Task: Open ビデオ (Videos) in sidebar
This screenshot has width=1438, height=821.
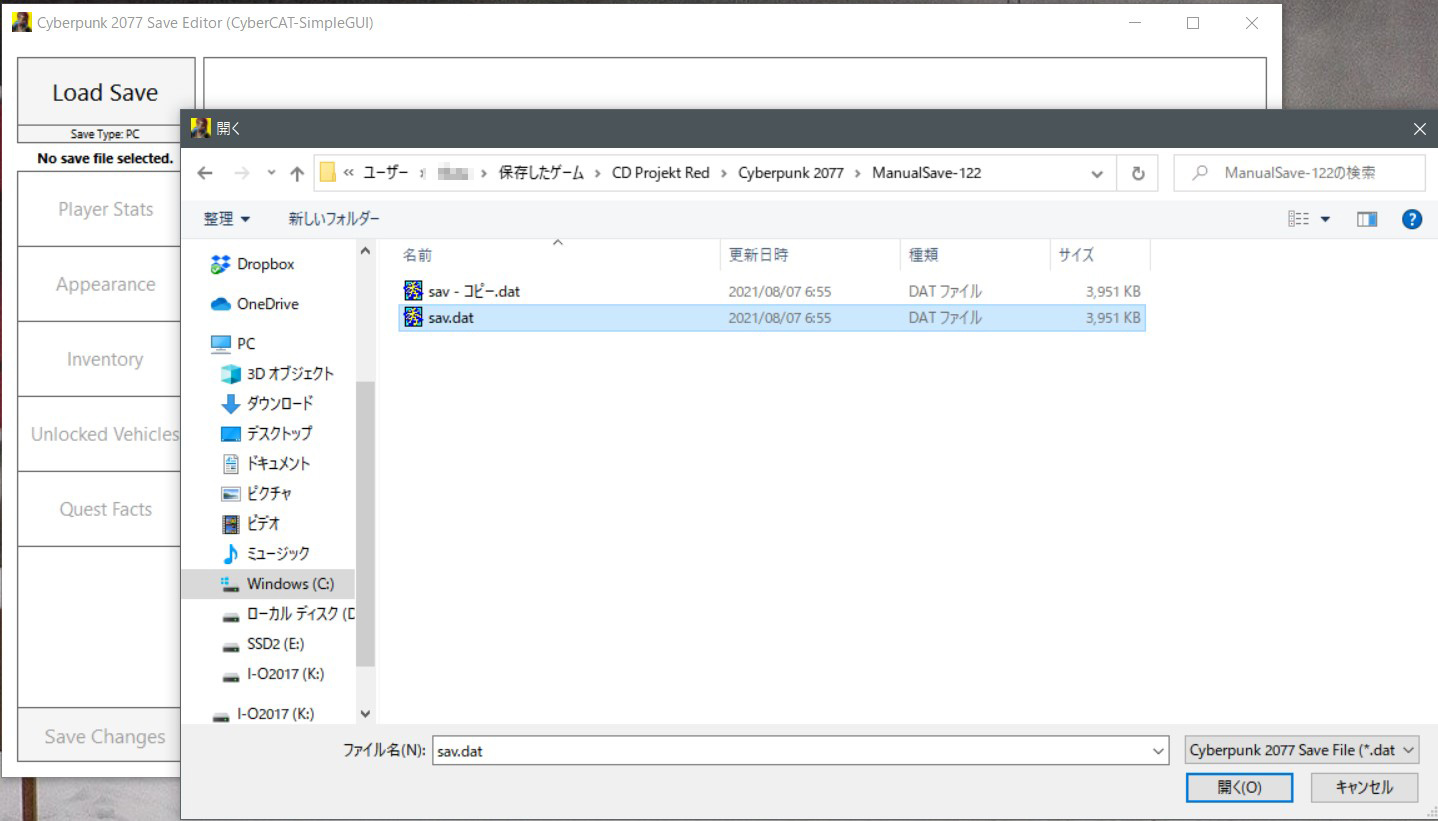Action: click(x=263, y=523)
